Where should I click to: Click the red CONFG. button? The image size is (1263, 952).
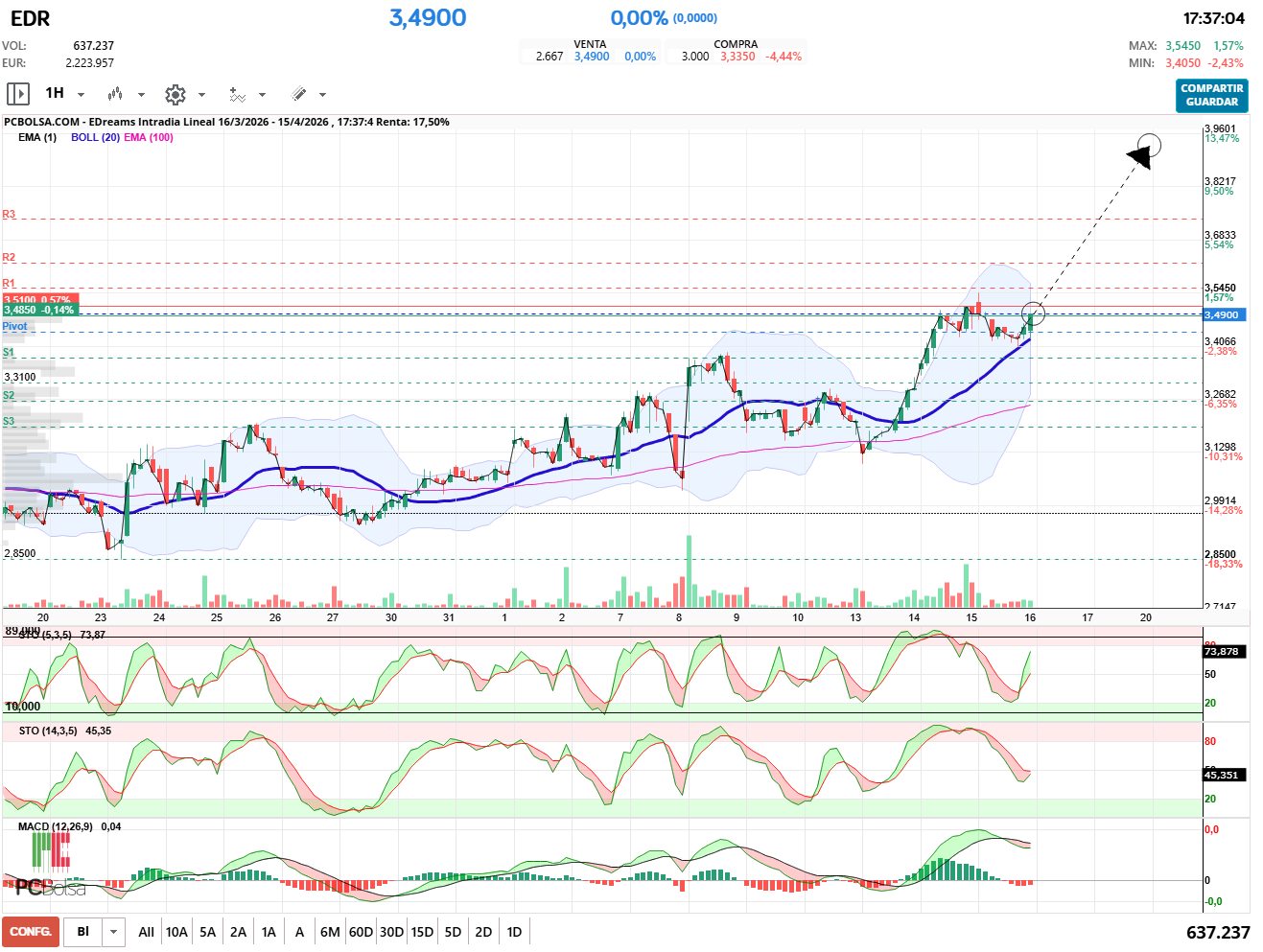(x=31, y=932)
